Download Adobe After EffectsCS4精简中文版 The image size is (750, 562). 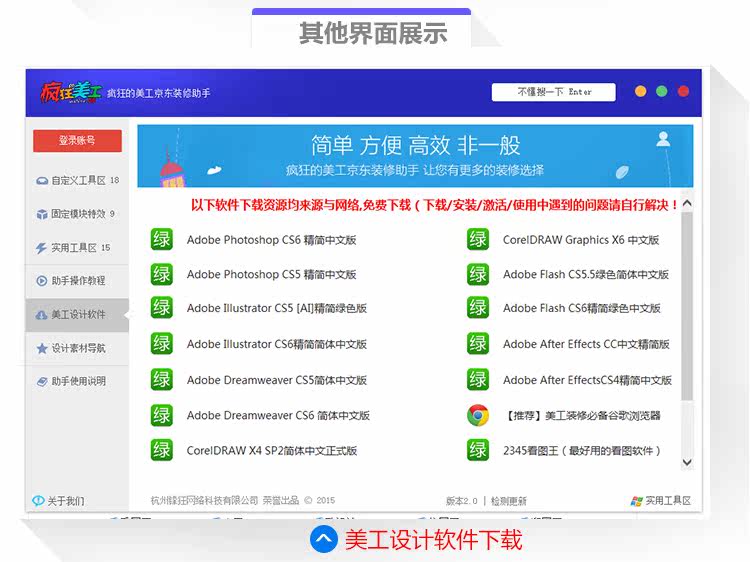tap(587, 380)
